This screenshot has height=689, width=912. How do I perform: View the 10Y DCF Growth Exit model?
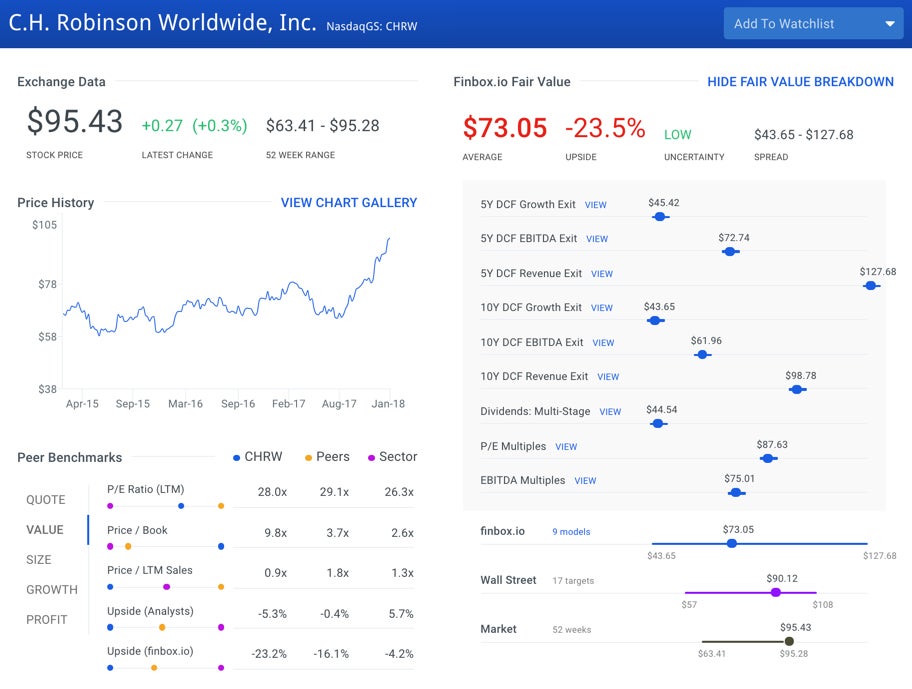(x=602, y=308)
